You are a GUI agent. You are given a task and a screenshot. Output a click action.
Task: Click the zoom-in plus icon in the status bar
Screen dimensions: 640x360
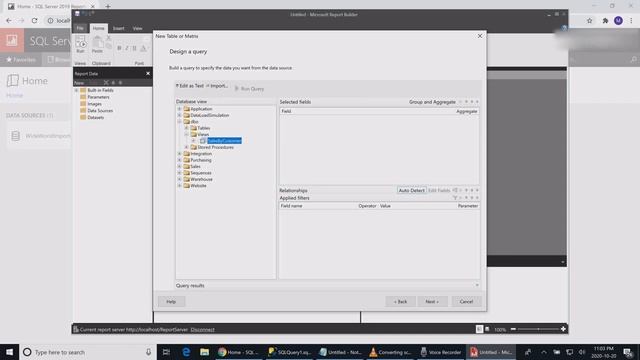coord(563,329)
